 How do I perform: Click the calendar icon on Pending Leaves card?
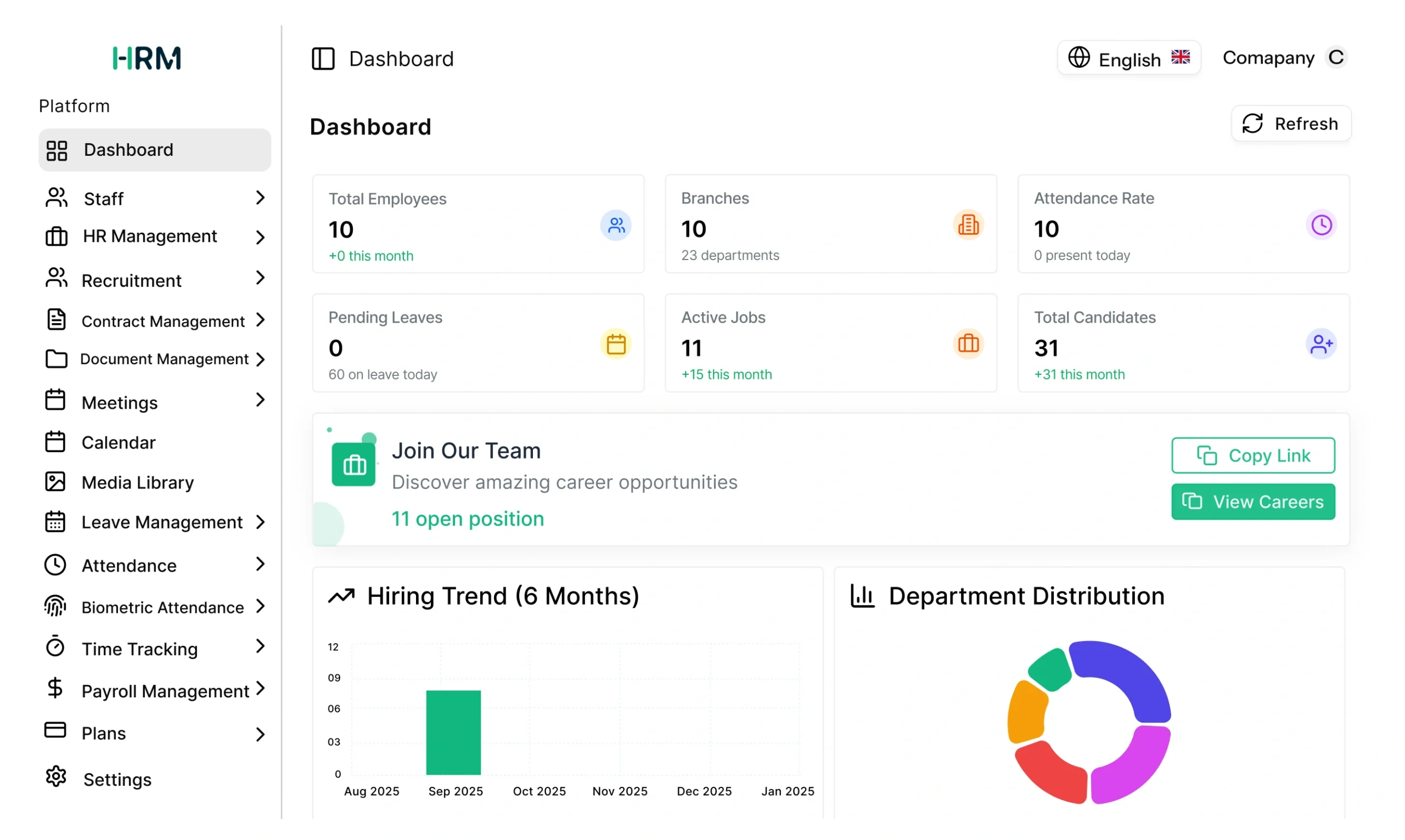(x=616, y=343)
